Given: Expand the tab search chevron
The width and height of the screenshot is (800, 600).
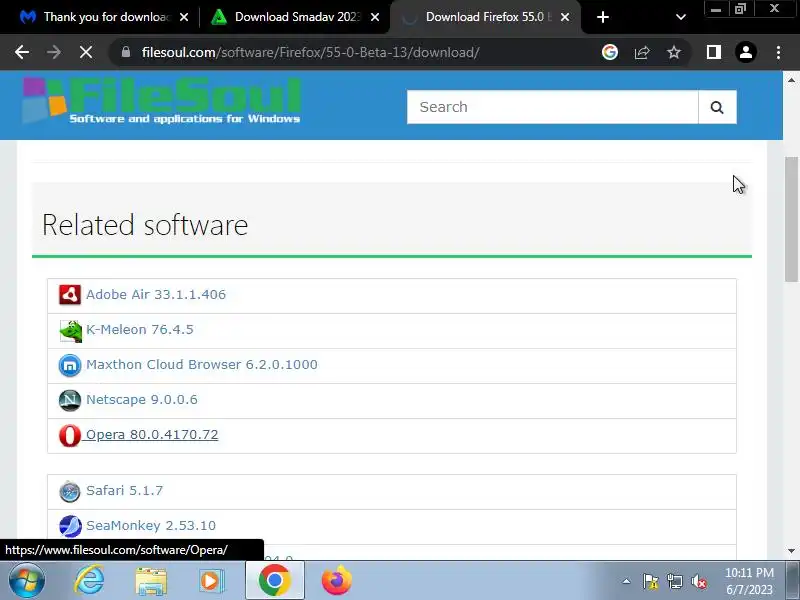Looking at the screenshot, I should point(681,17).
